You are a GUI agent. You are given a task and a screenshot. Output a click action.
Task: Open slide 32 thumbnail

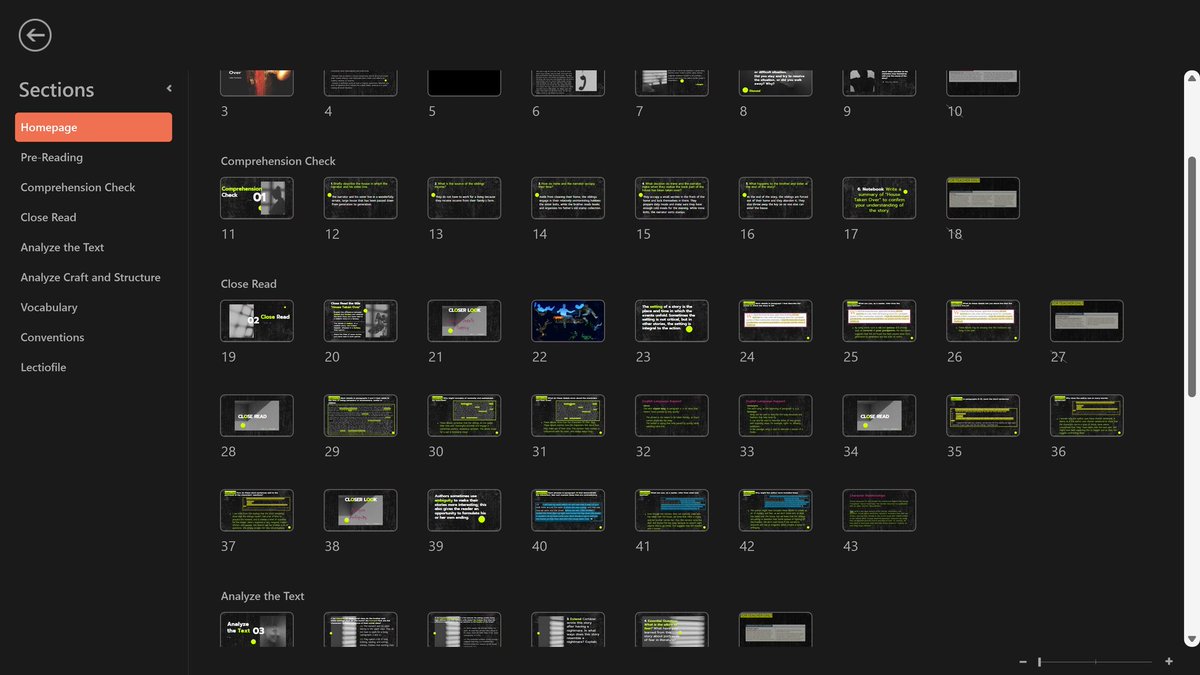[672, 415]
